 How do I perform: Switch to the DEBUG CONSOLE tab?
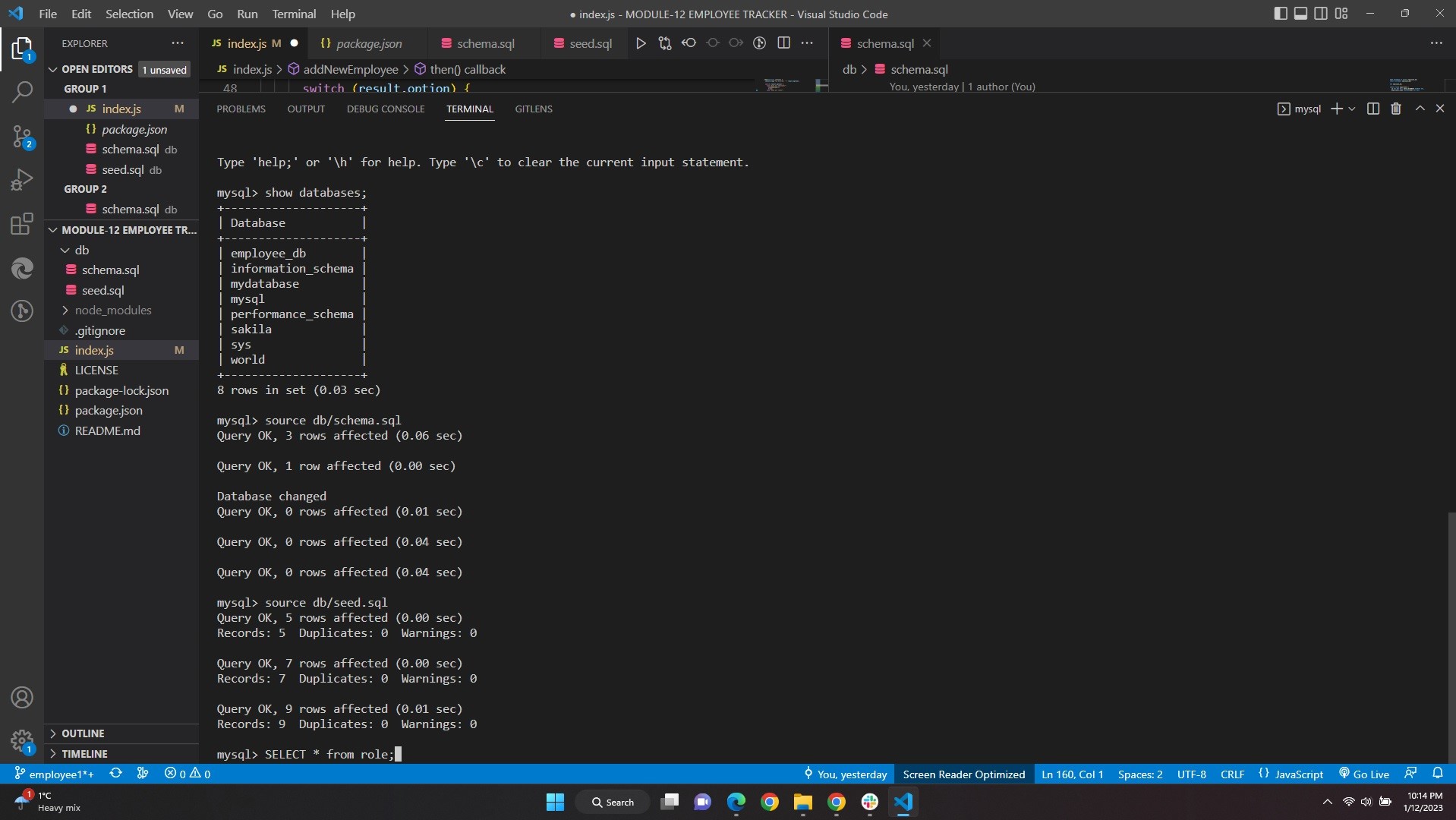point(385,109)
